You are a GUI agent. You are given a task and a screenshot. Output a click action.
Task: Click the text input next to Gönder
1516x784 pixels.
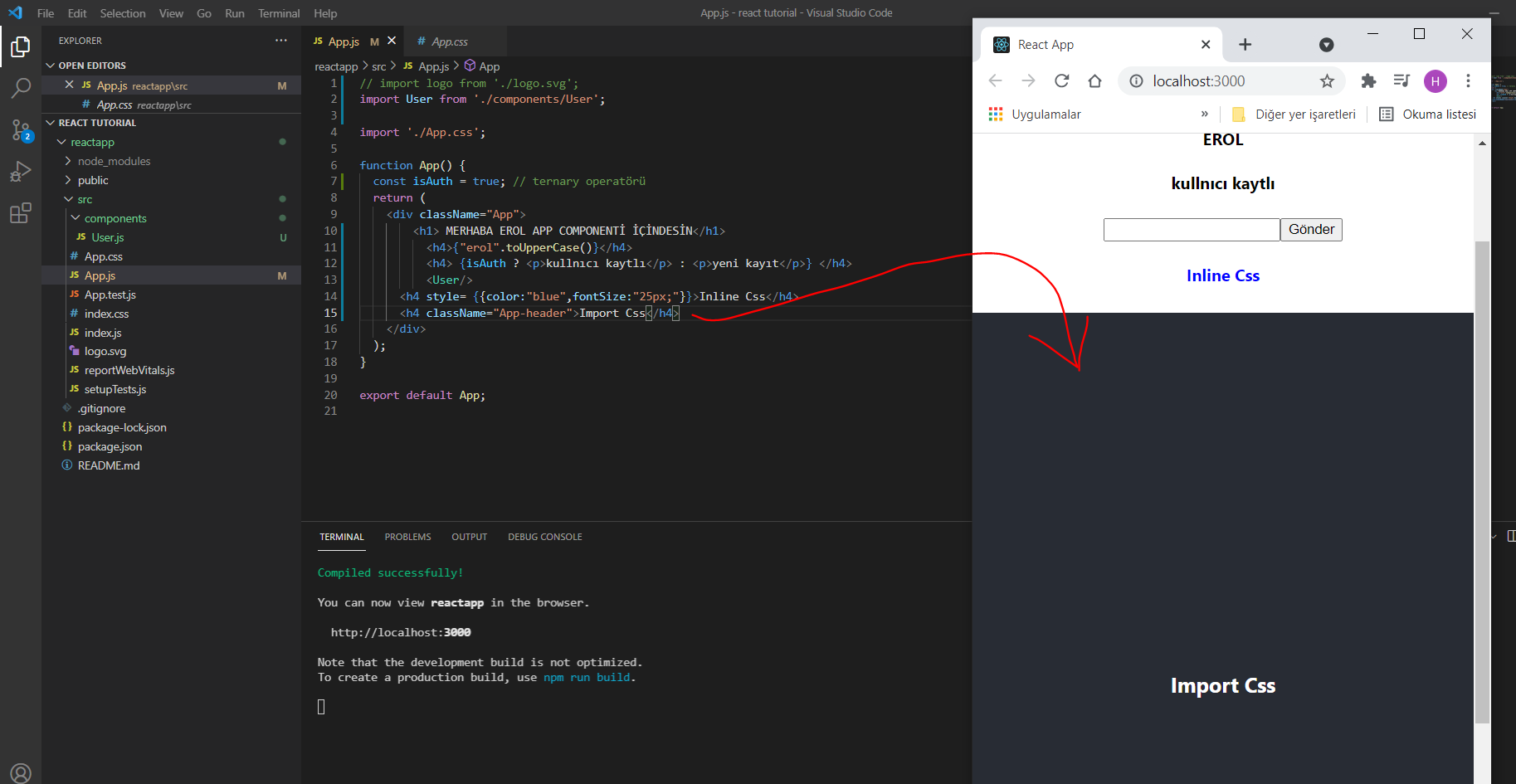pos(1191,230)
